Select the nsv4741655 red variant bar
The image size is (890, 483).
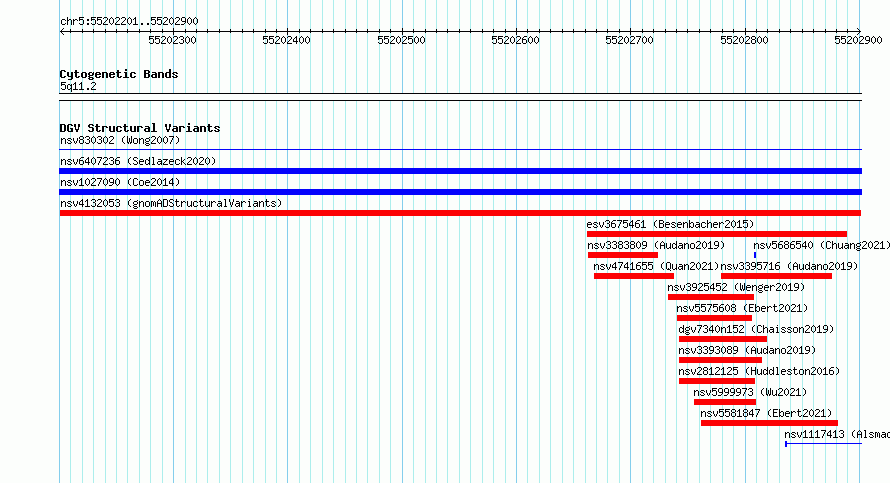coord(634,276)
